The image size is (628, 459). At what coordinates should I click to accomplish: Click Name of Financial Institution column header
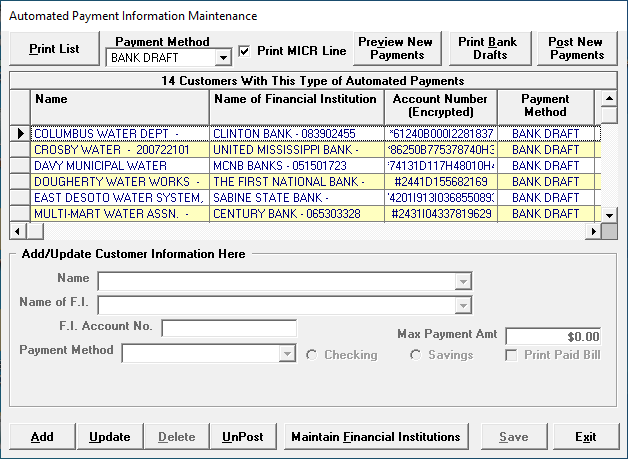(296, 107)
